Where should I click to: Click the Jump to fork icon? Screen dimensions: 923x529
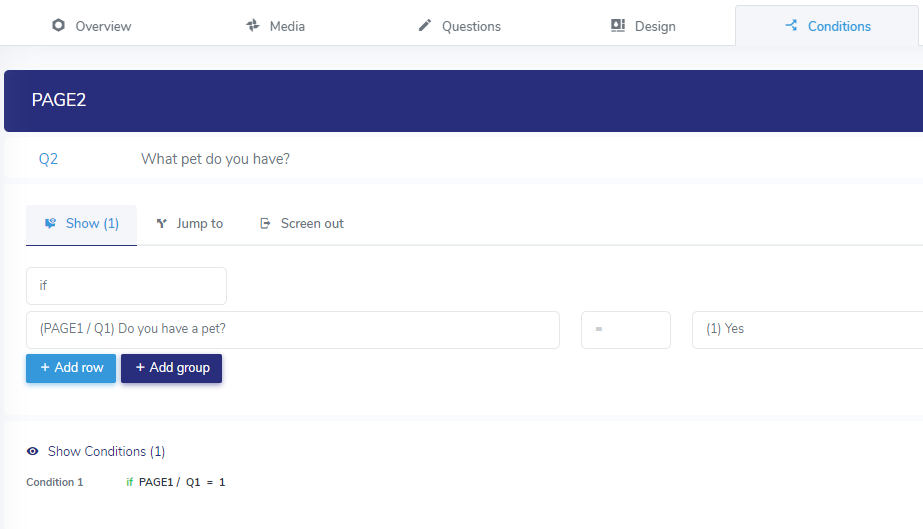coord(161,224)
